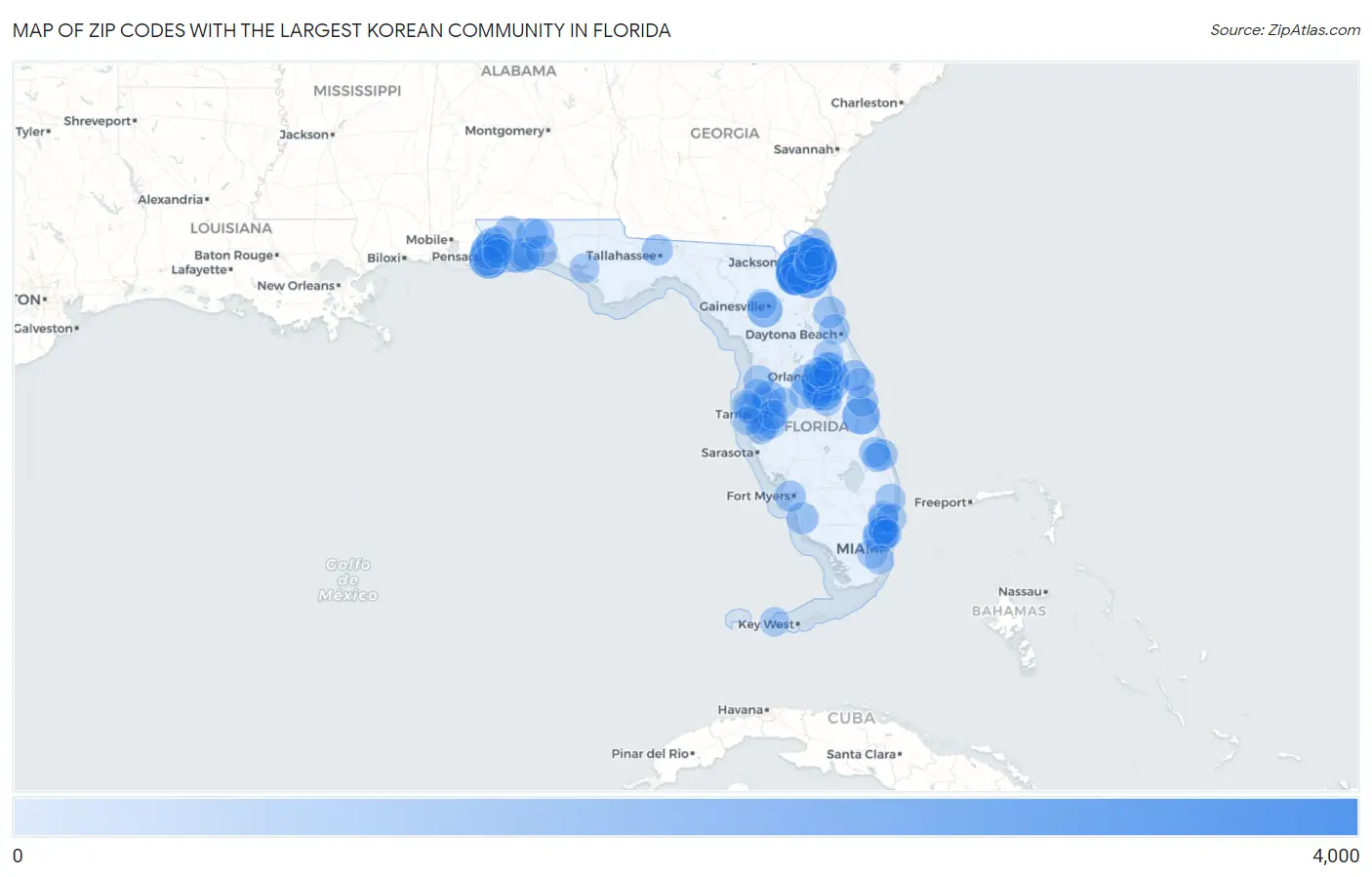Click the Key West label

[x=766, y=624]
